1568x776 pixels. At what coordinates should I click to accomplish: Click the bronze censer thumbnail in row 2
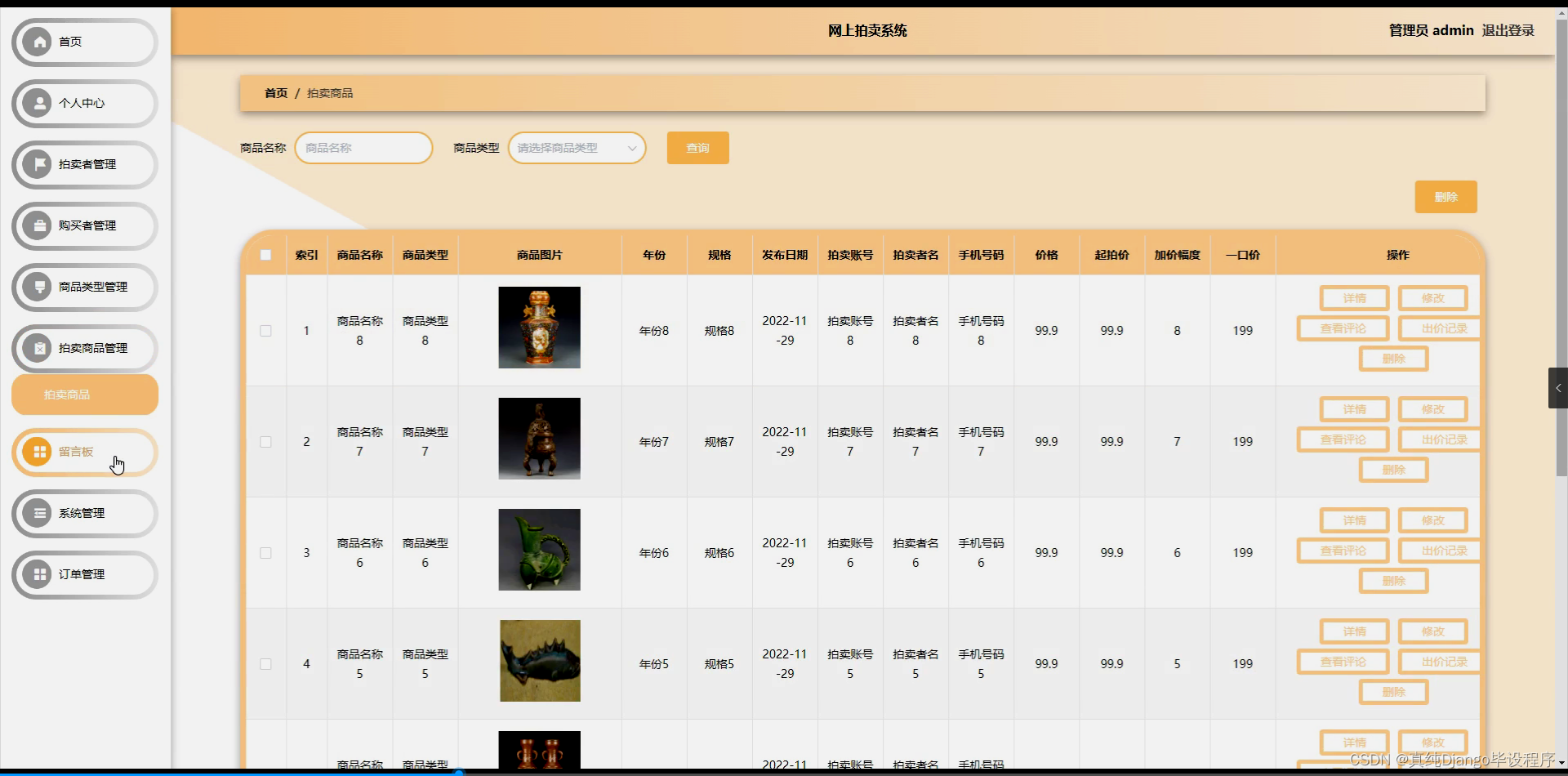[540, 439]
